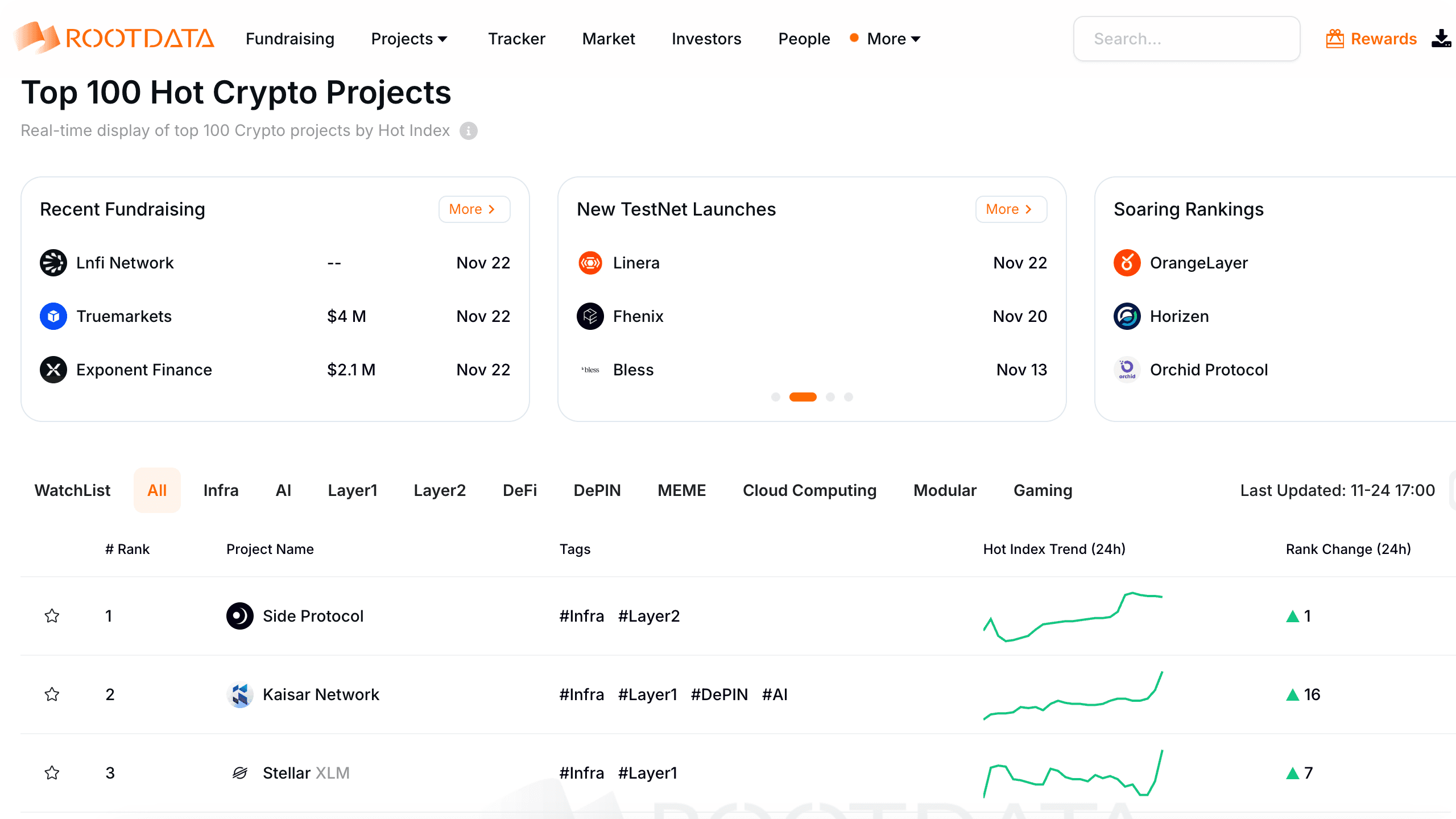Screen dimensions: 1456x819
Task: Click the OrangeLayer logo icon
Action: click(1127, 263)
